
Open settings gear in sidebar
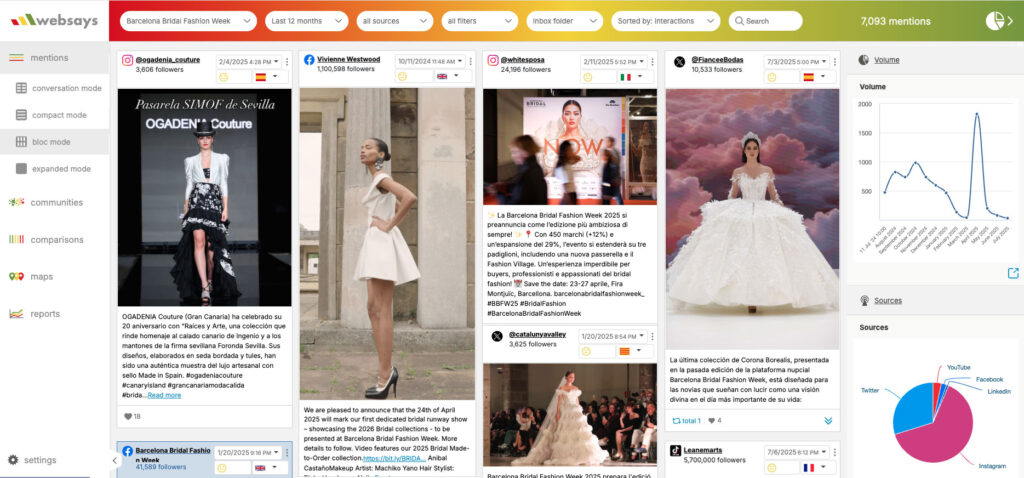[x=13, y=460]
